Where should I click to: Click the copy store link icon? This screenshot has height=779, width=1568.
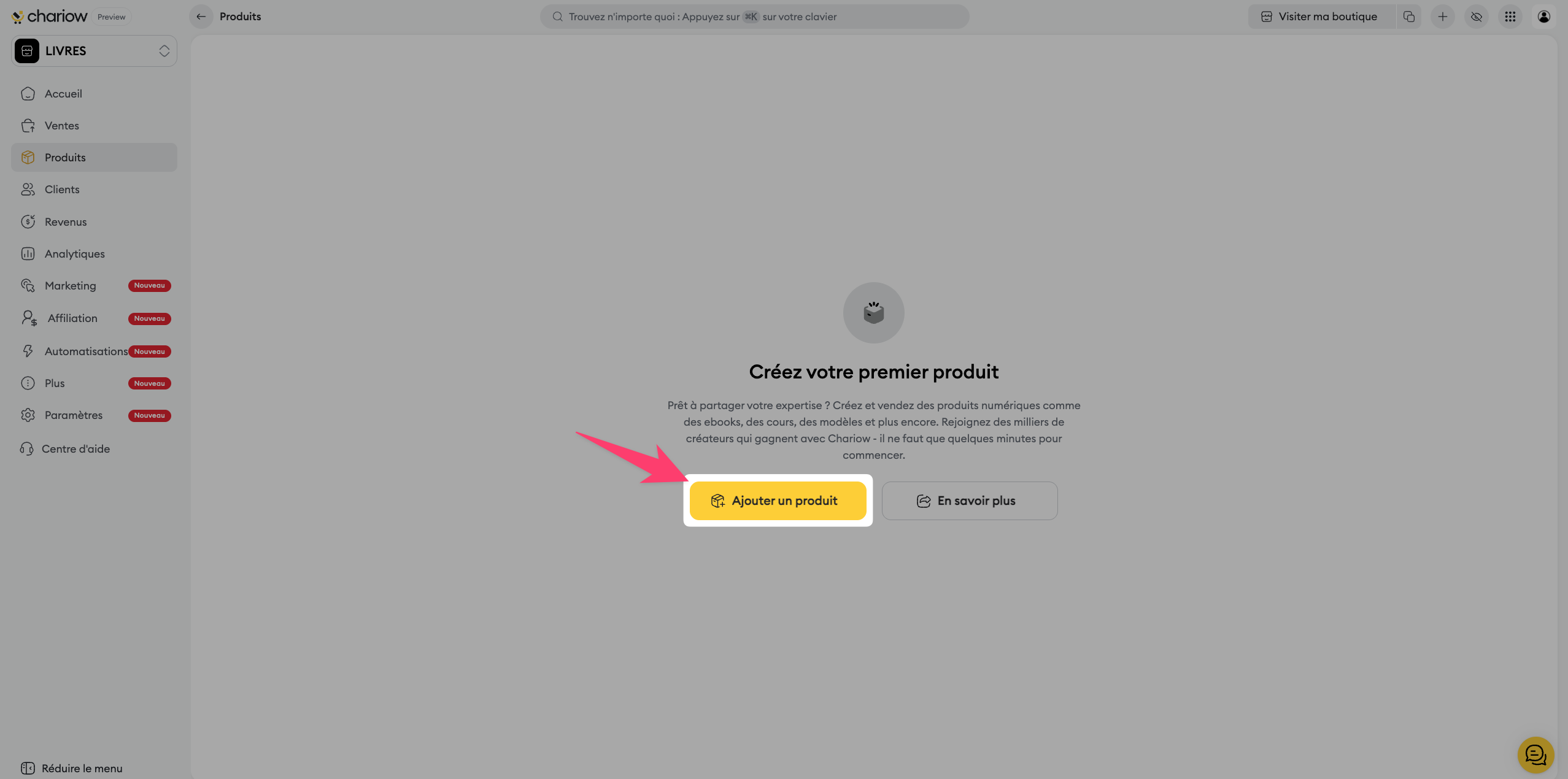pos(1409,17)
